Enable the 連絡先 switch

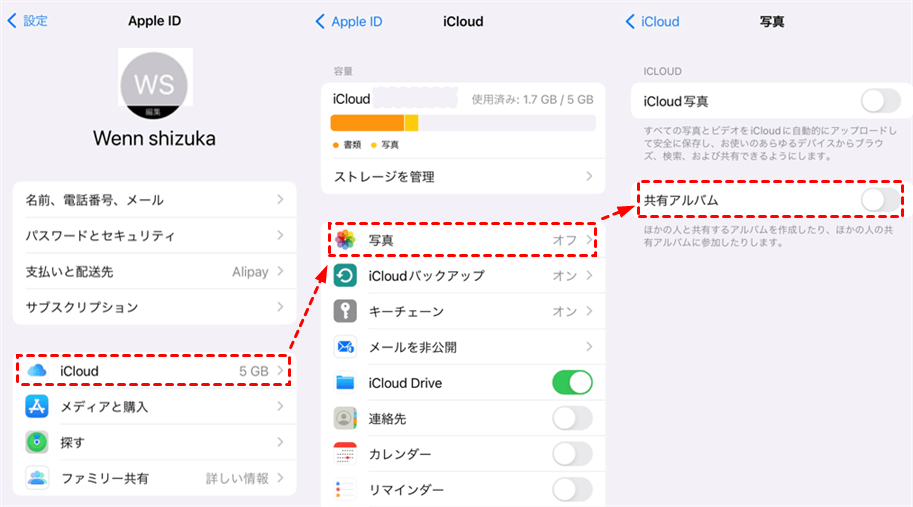click(x=572, y=419)
